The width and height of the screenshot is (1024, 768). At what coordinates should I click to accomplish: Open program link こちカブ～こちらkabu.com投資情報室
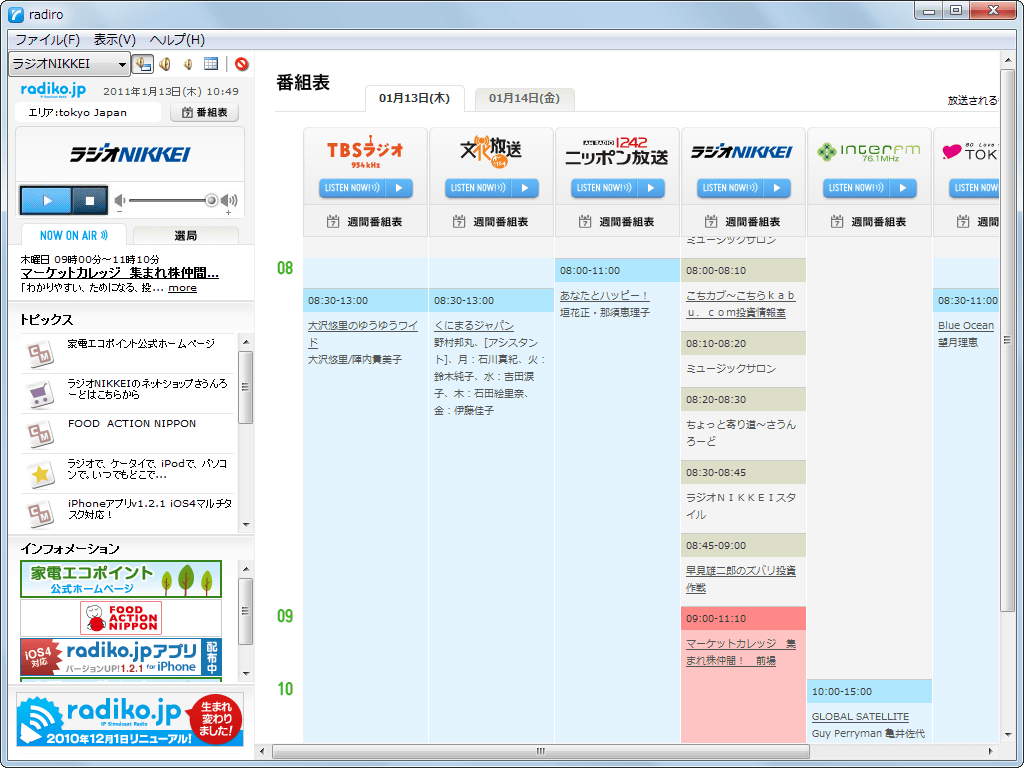[x=741, y=304]
